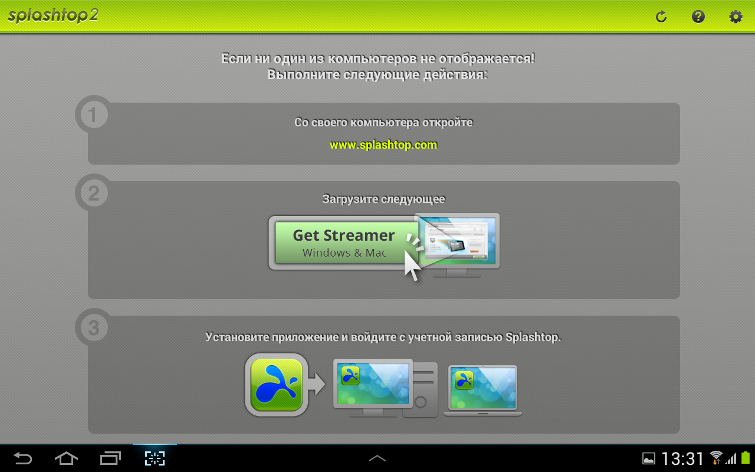
Task: Tap the large Splashtop app icon
Action: click(x=276, y=384)
